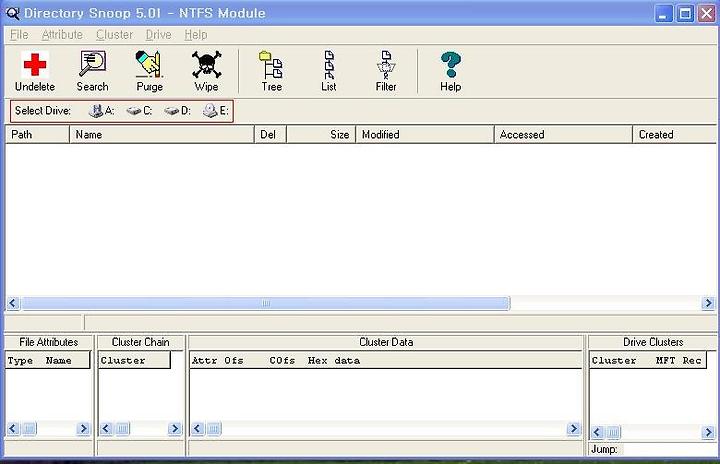Click Drive Clusters Cluster MFT Rec header
This screenshot has width=720, height=464.
click(647, 361)
